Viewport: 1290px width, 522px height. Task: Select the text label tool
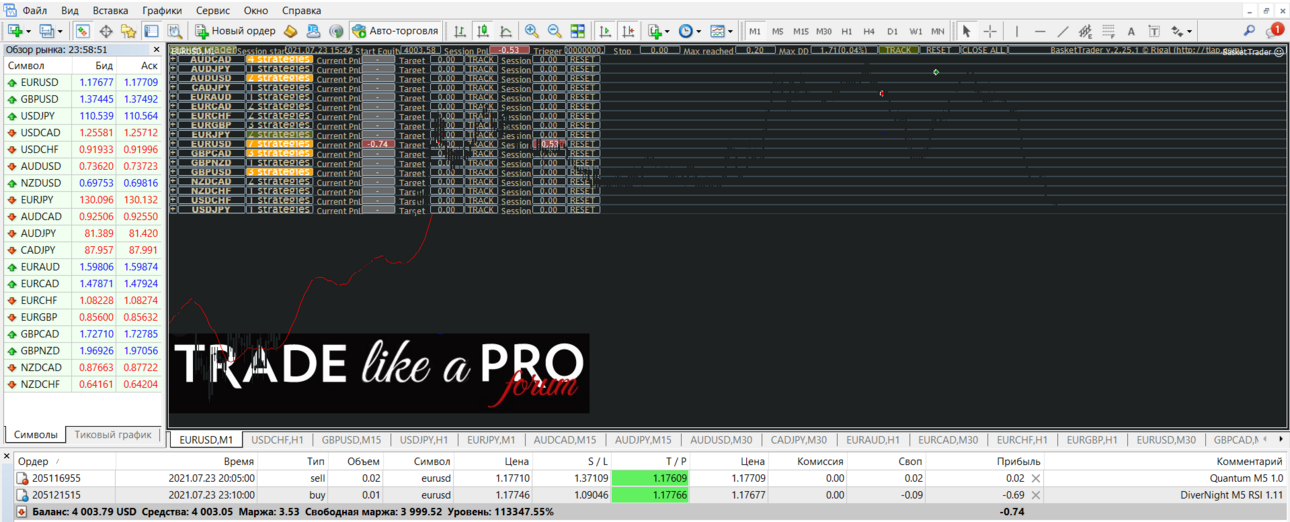coord(1154,31)
